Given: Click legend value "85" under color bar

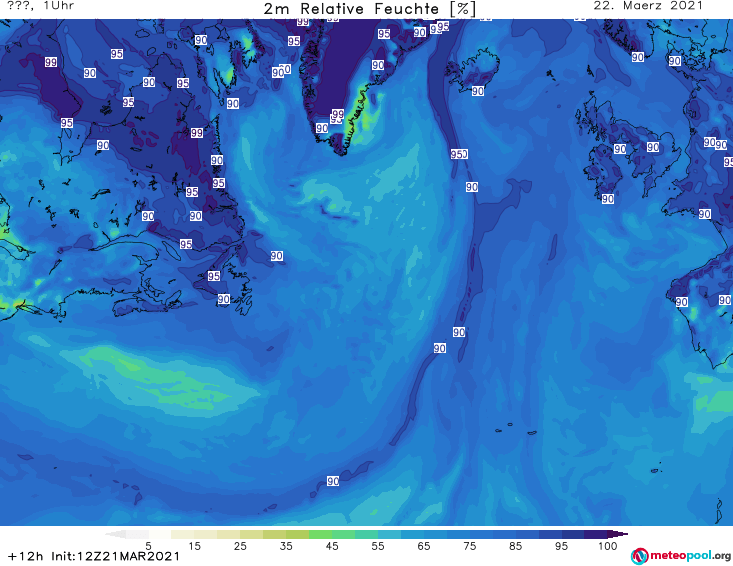Looking at the screenshot, I should pyautogui.click(x=515, y=546).
